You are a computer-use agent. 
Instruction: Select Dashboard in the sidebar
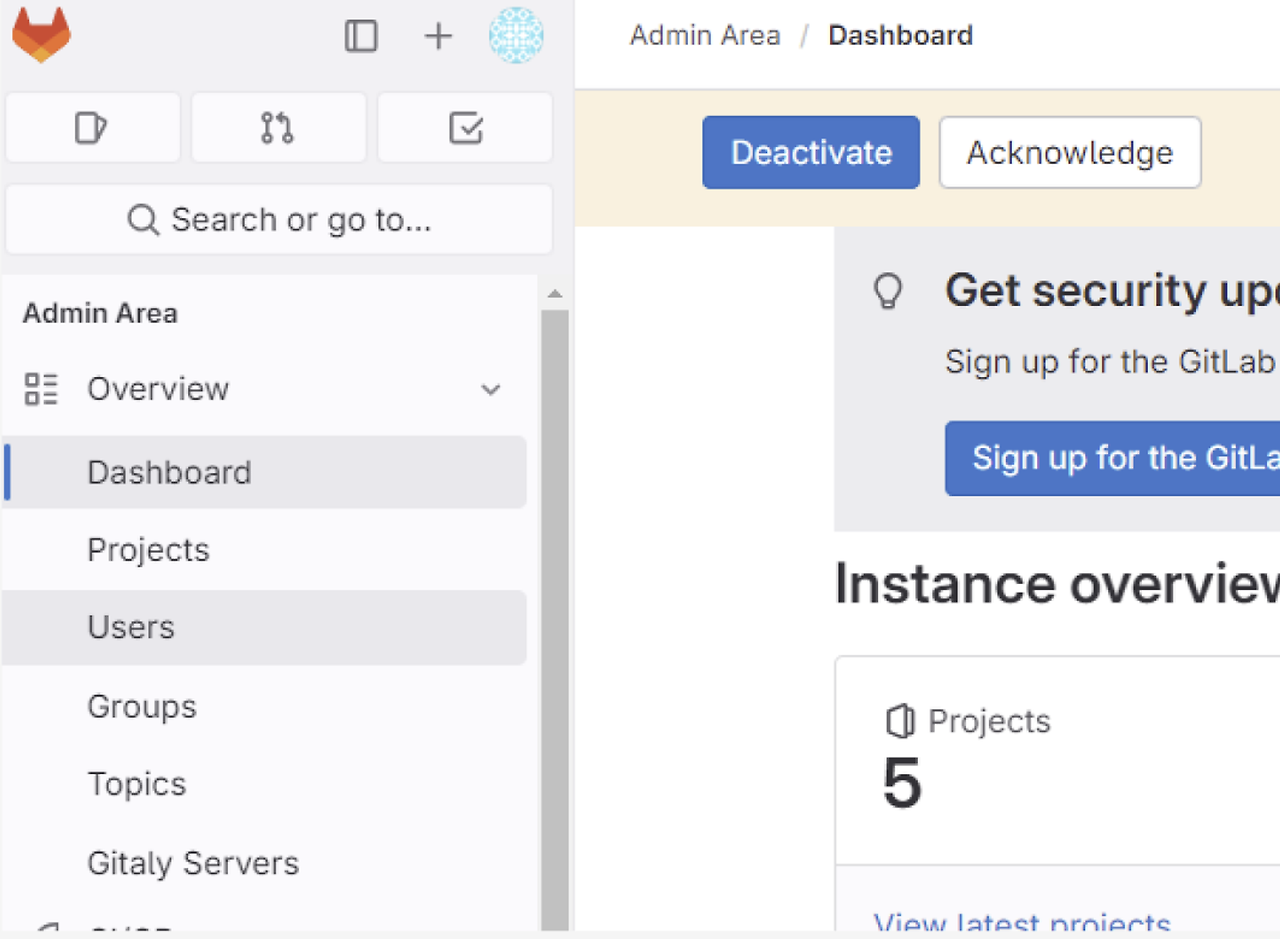[265, 472]
